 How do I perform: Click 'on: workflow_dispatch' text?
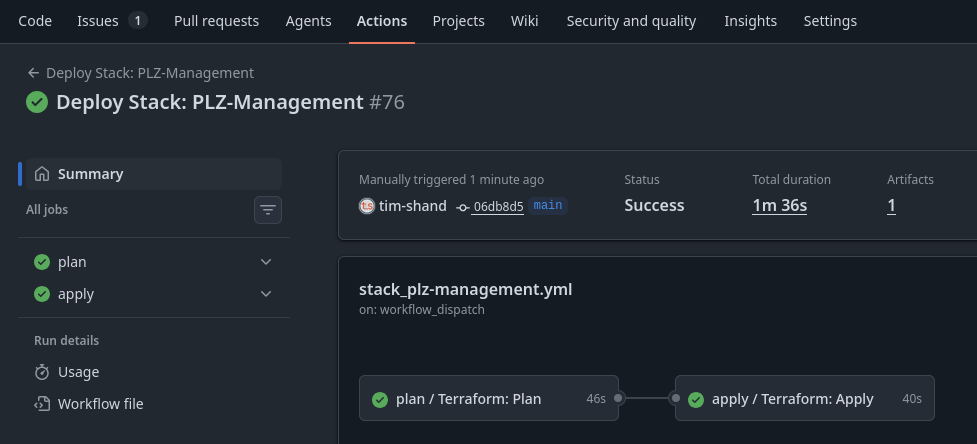pos(422,309)
